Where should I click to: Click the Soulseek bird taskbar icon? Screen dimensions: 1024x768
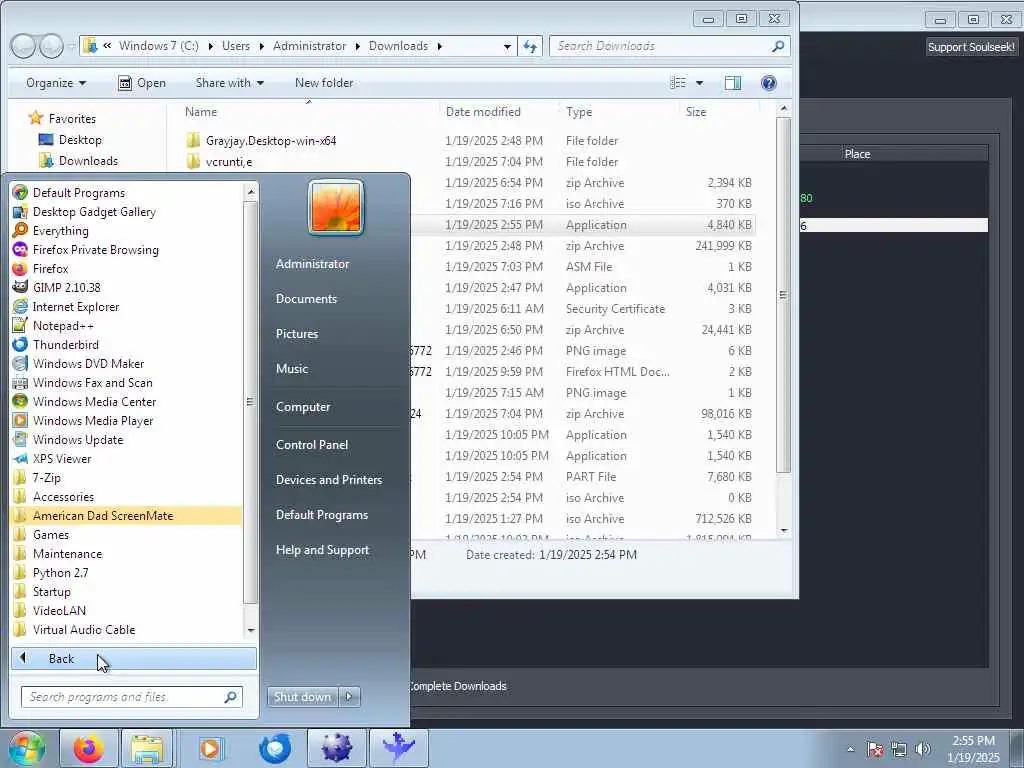click(x=399, y=748)
